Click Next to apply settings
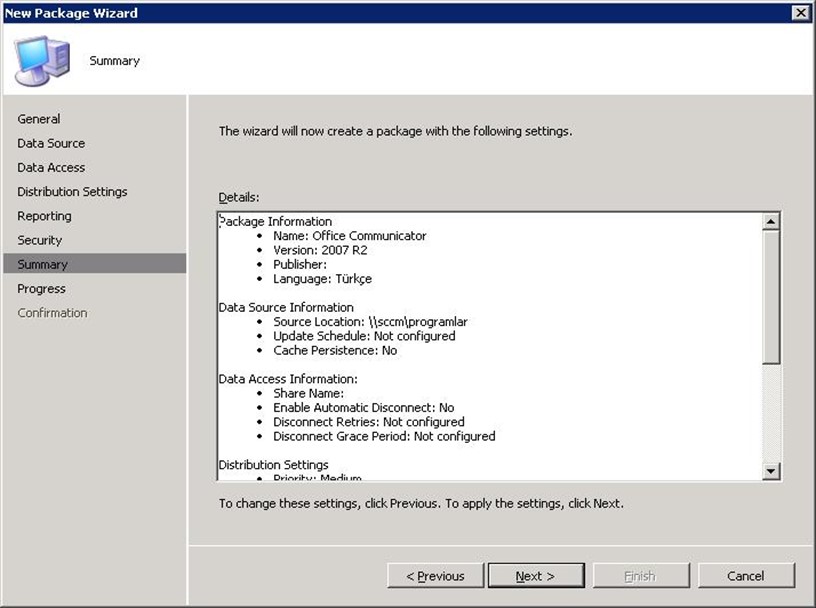Viewport: 816px width, 608px height. tap(534, 575)
